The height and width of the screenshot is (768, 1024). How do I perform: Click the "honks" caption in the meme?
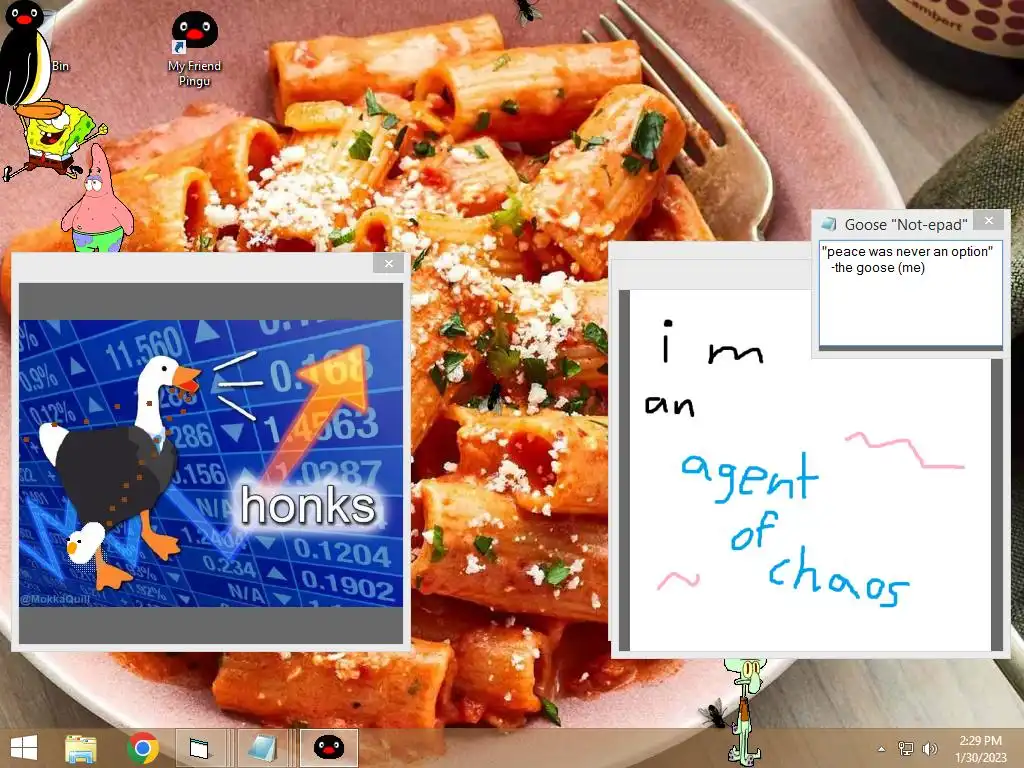tap(308, 505)
